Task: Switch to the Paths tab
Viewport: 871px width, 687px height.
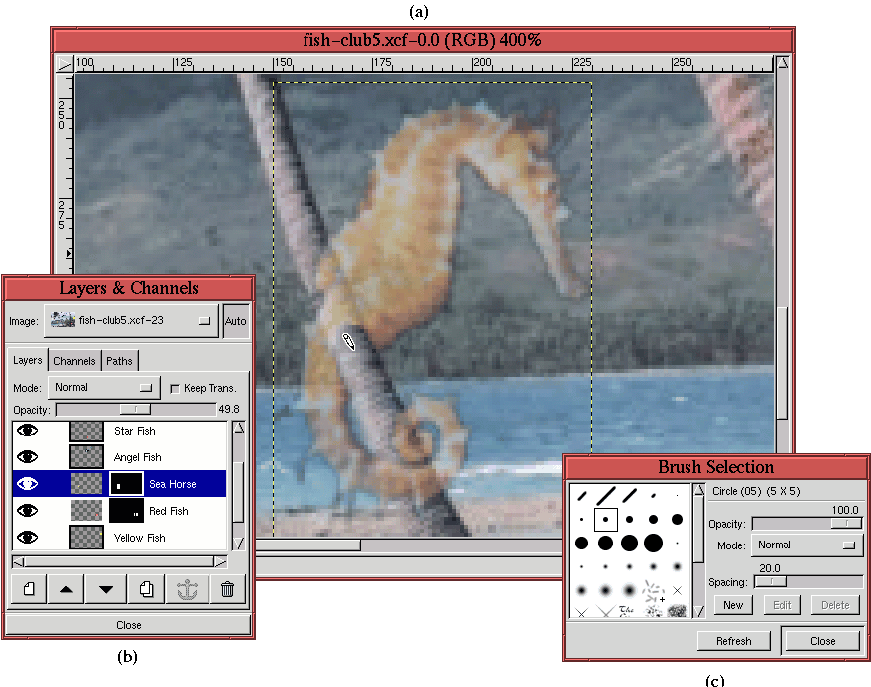Action: pyautogui.click(x=118, y=361)
